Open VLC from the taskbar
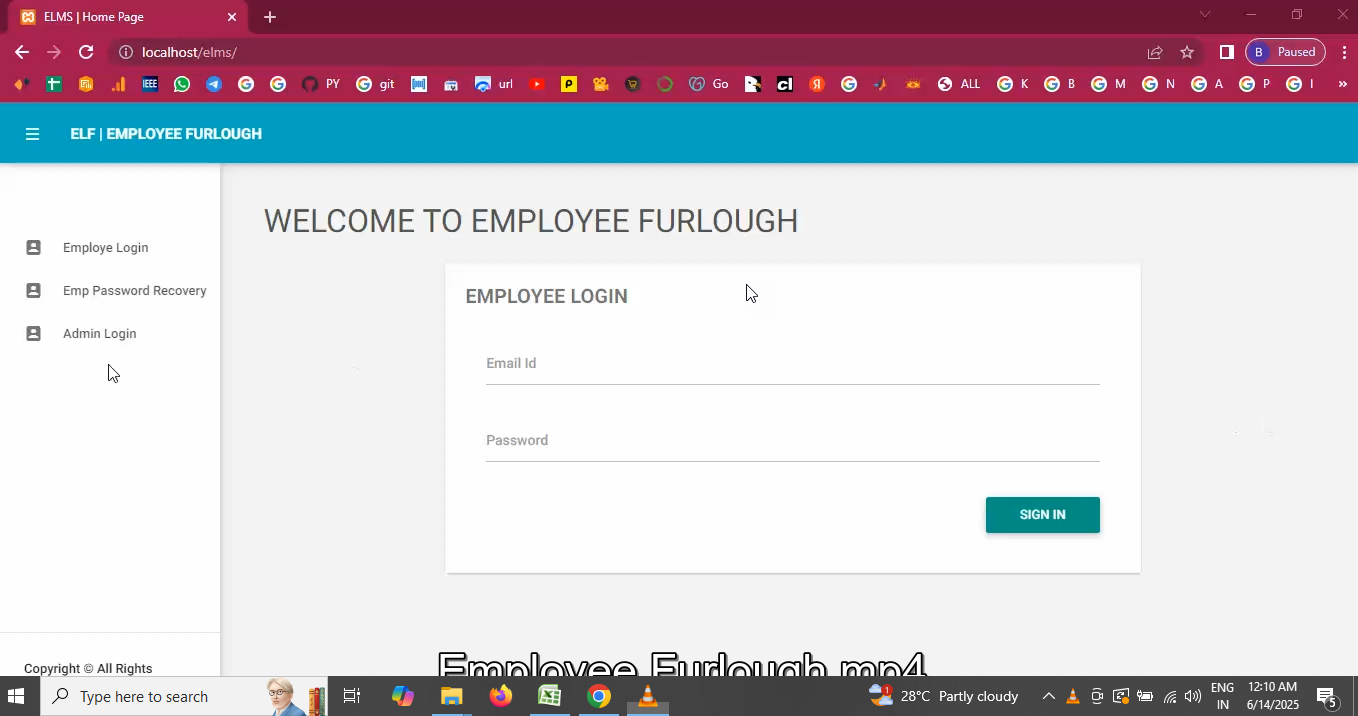The height and width of the screenshot is (716, 1358). pos(648,696)
